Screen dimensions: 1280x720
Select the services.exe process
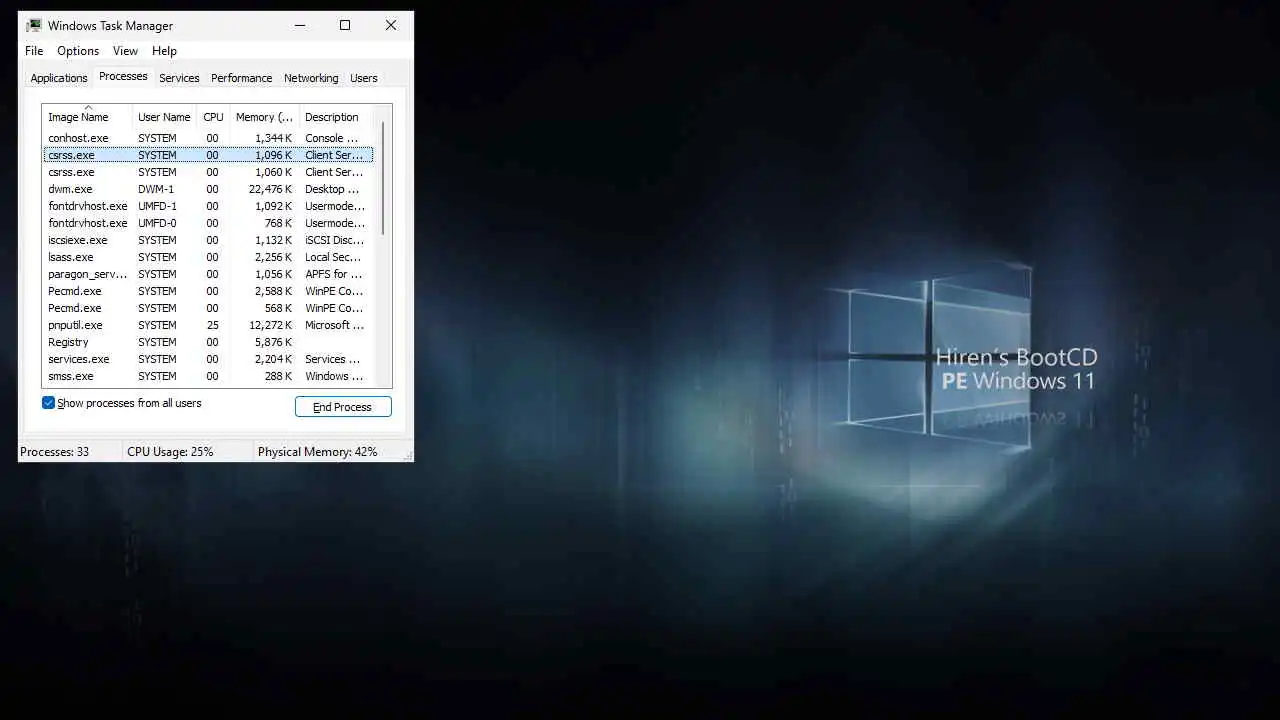tap(208, 359)
